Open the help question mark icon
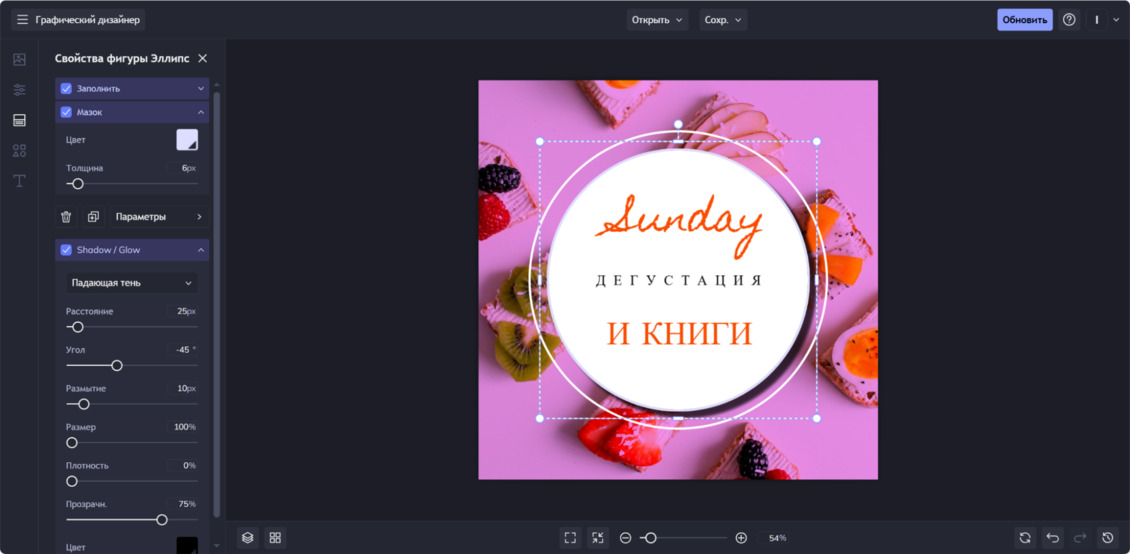 [x=1069, y=19]
